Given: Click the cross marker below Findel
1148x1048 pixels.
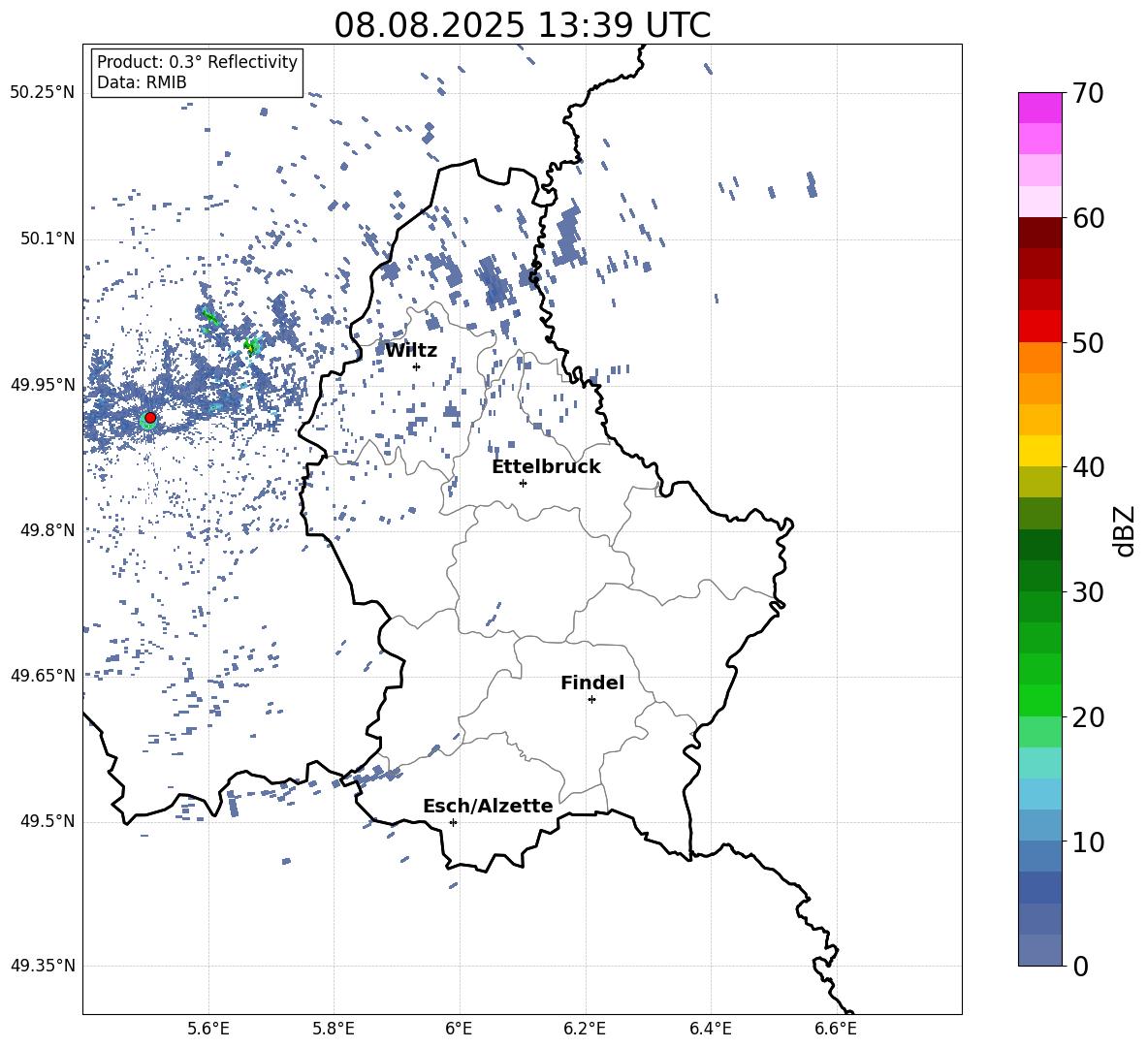Looking at the screenshot, I should tap(591, 700).
